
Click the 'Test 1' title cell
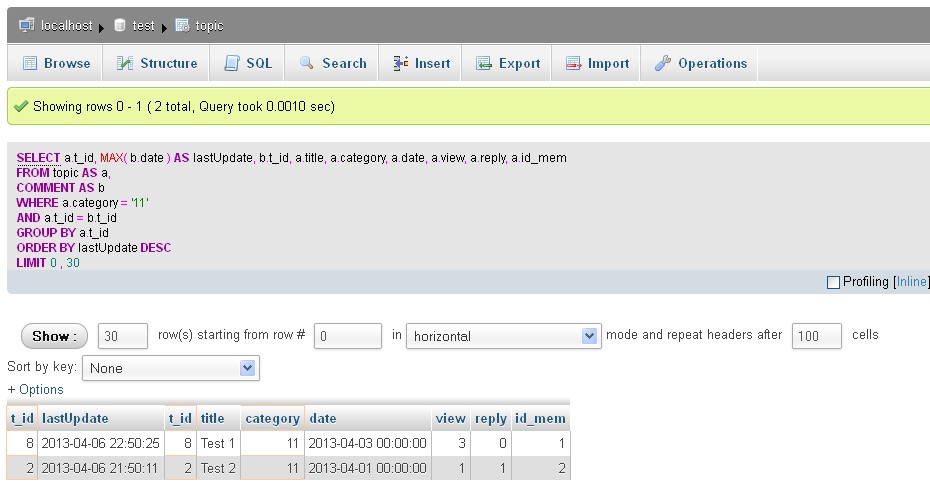[x=218, y=443]
